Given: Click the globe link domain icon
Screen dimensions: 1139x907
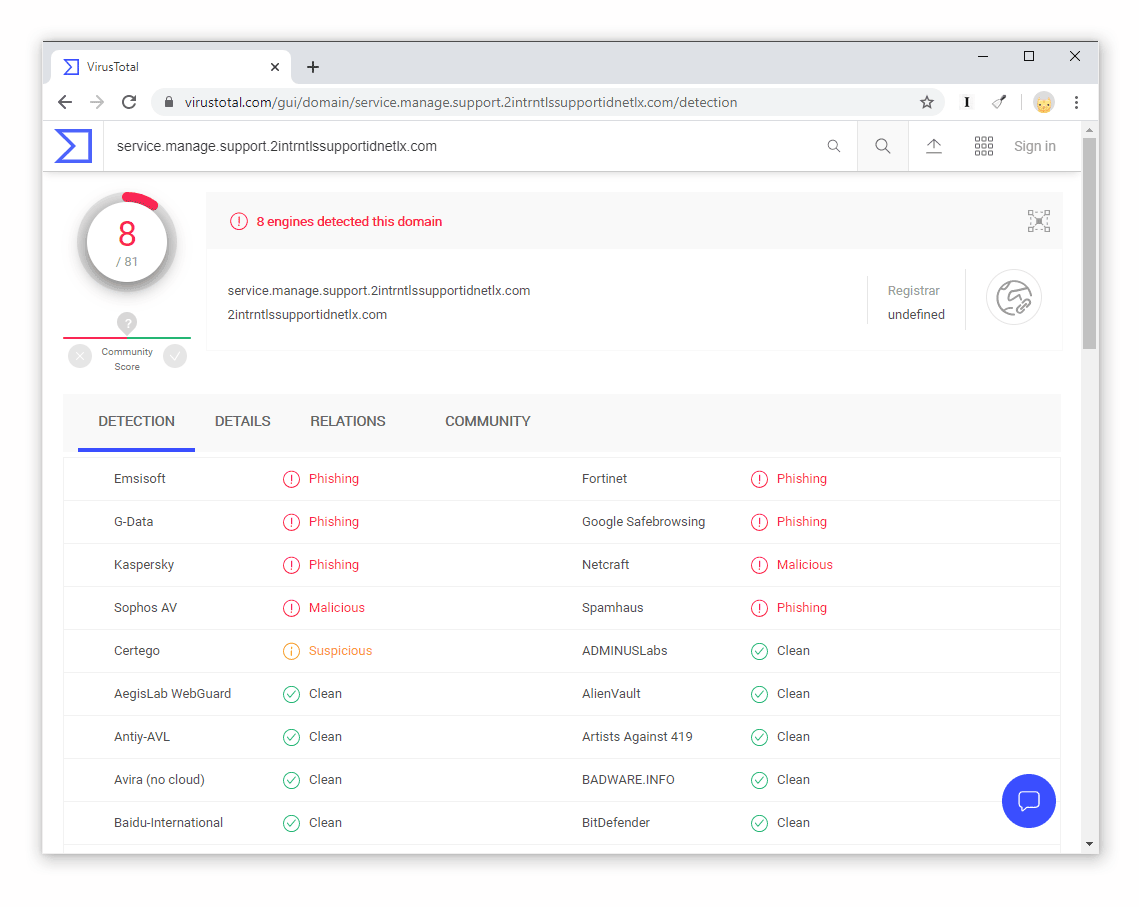Looking at the screenshot, I should [1014, 298].
